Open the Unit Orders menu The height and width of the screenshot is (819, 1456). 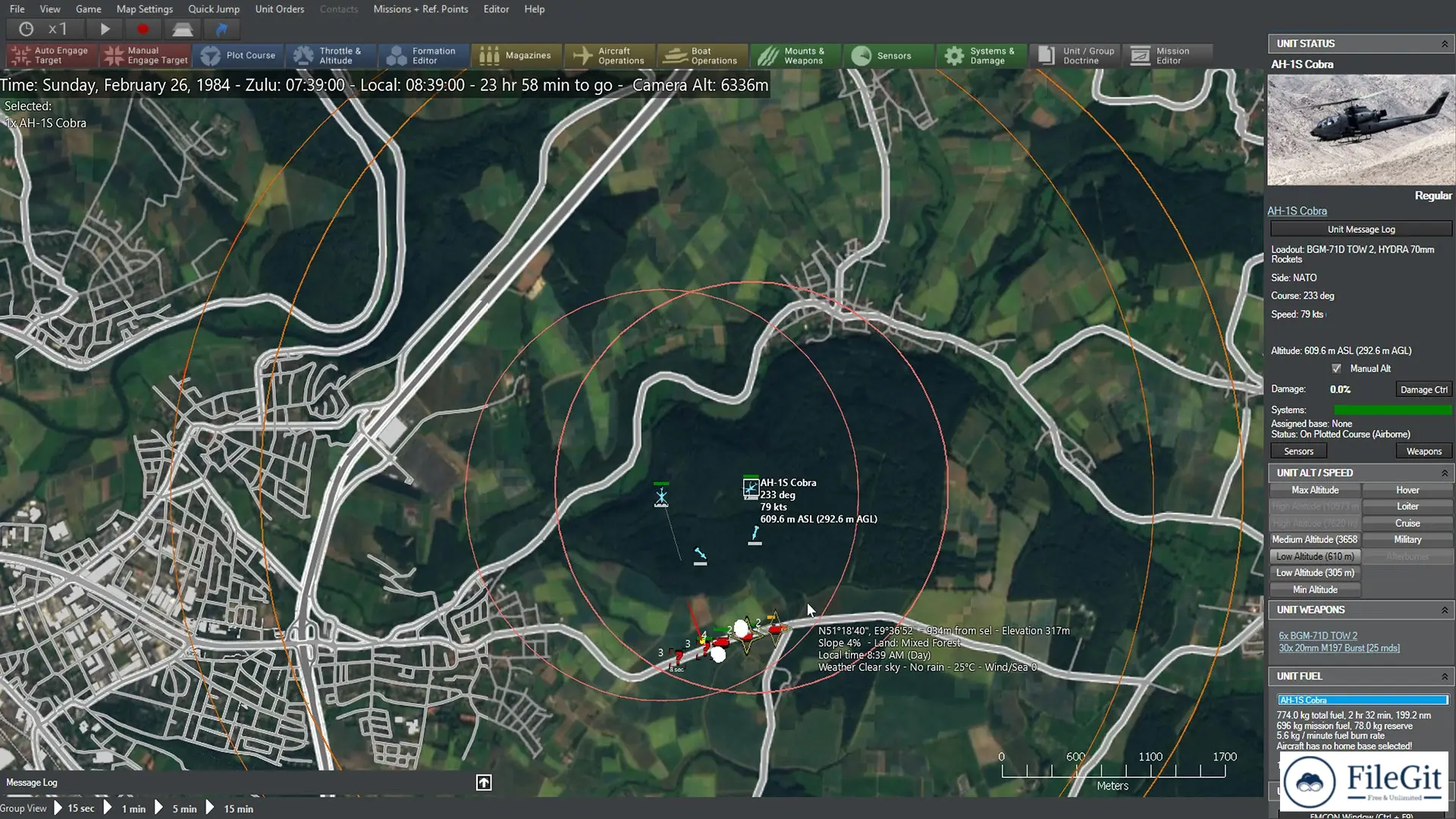280,9
